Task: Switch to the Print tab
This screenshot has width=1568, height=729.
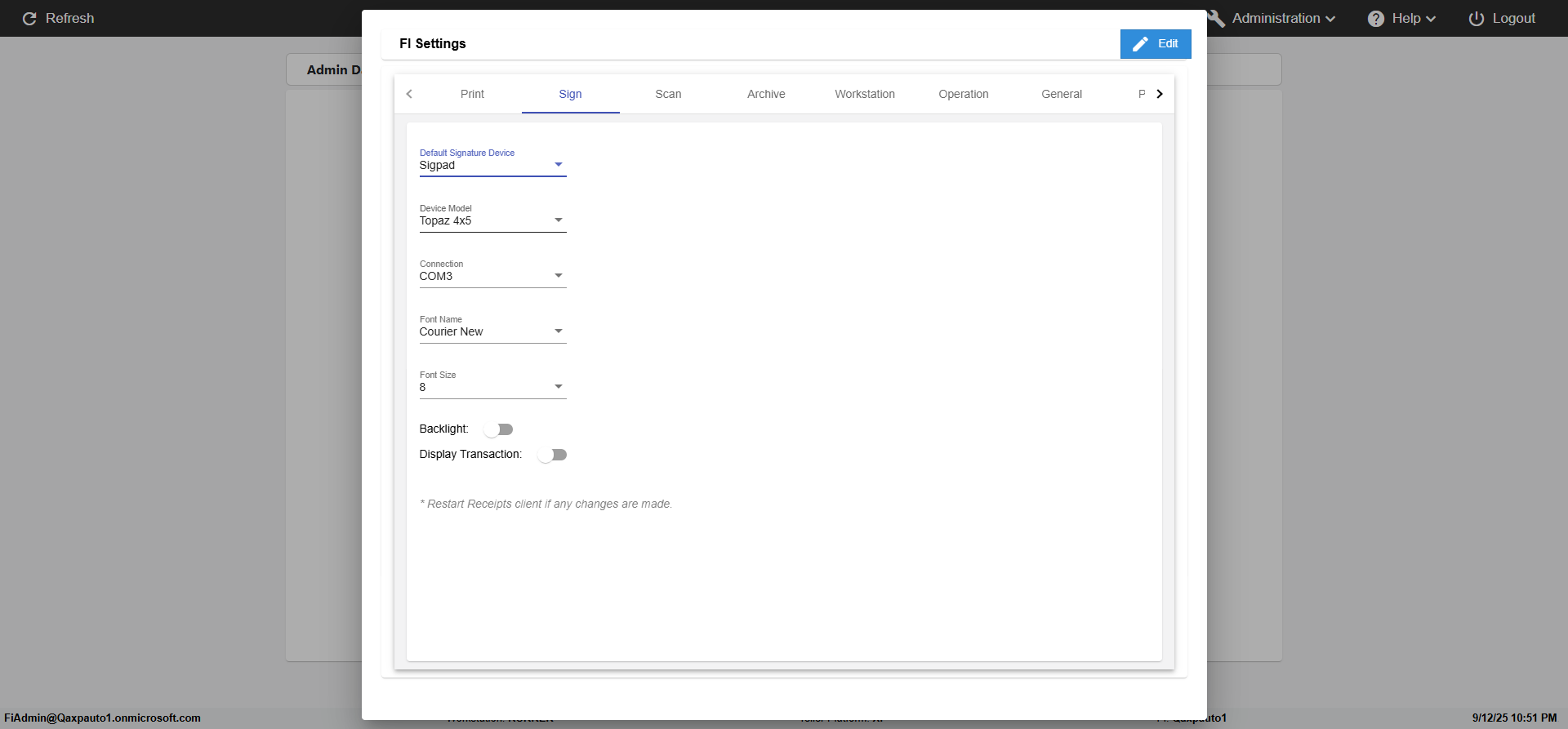Action: tap(472, 94)
